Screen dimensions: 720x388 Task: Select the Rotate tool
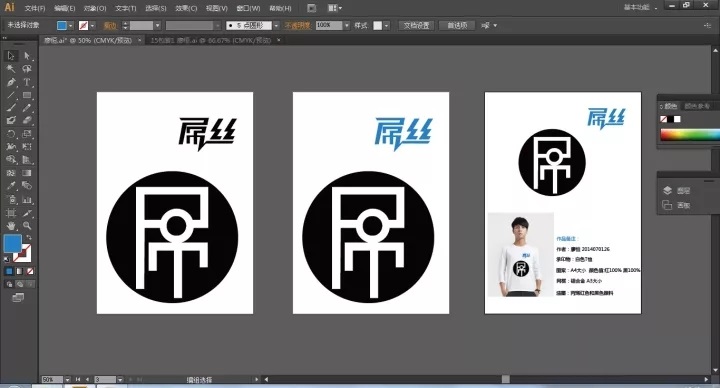pos(11,134)
